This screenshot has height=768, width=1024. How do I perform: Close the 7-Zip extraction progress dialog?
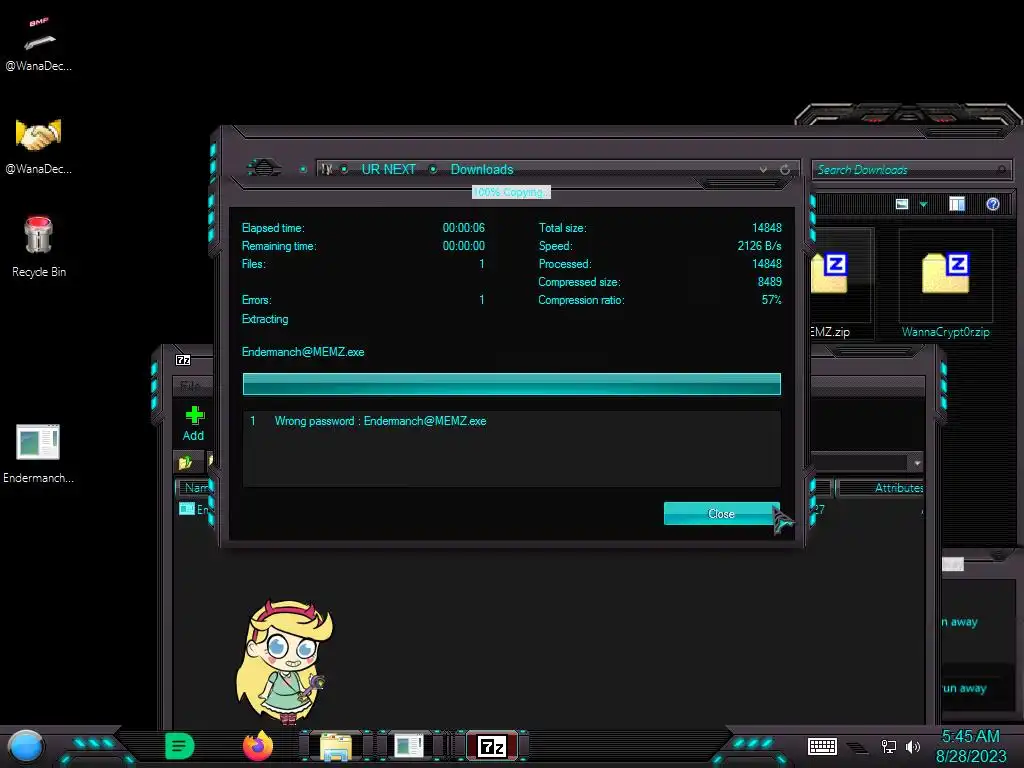721,513
